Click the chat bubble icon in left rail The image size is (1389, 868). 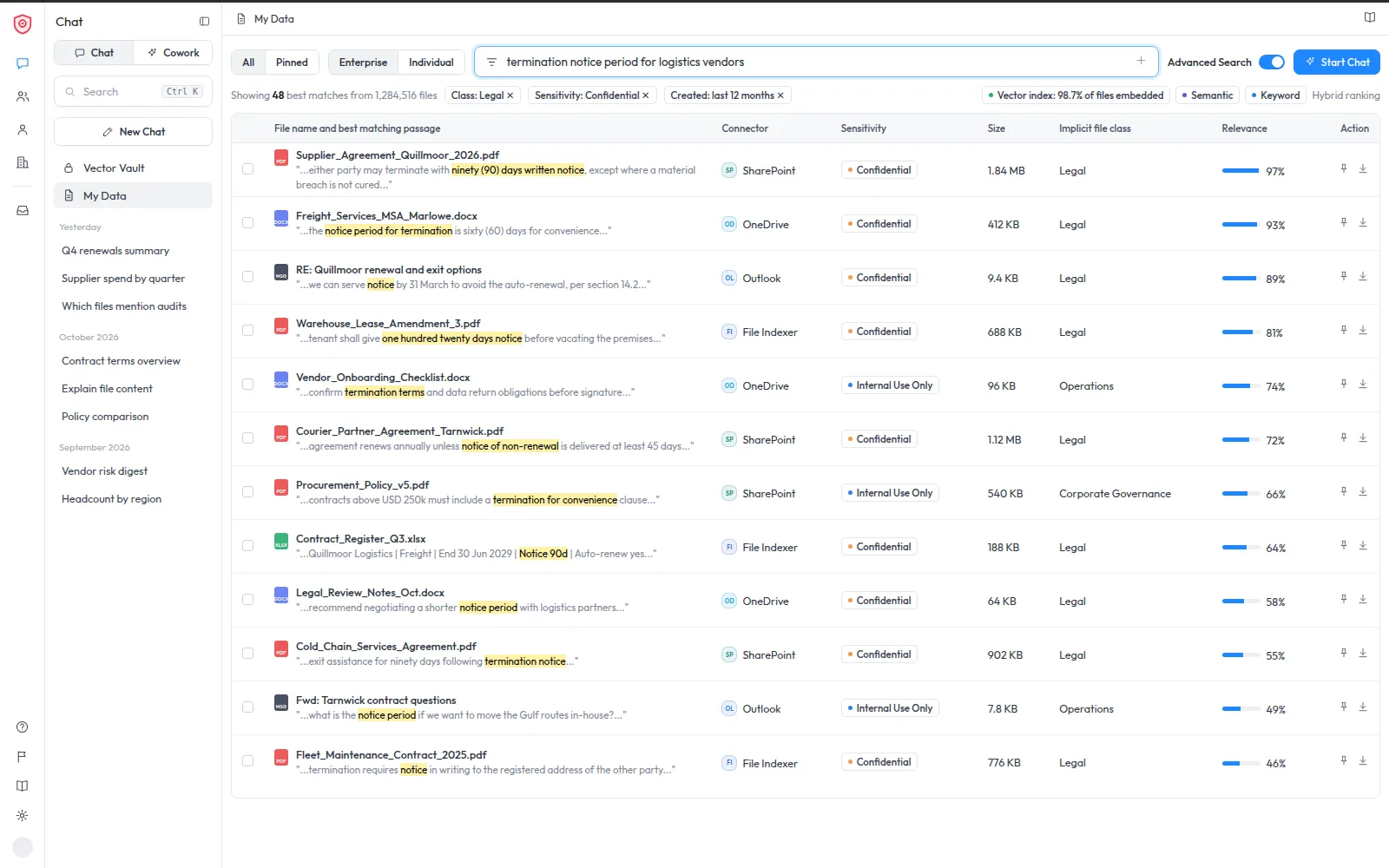[23, 63]
